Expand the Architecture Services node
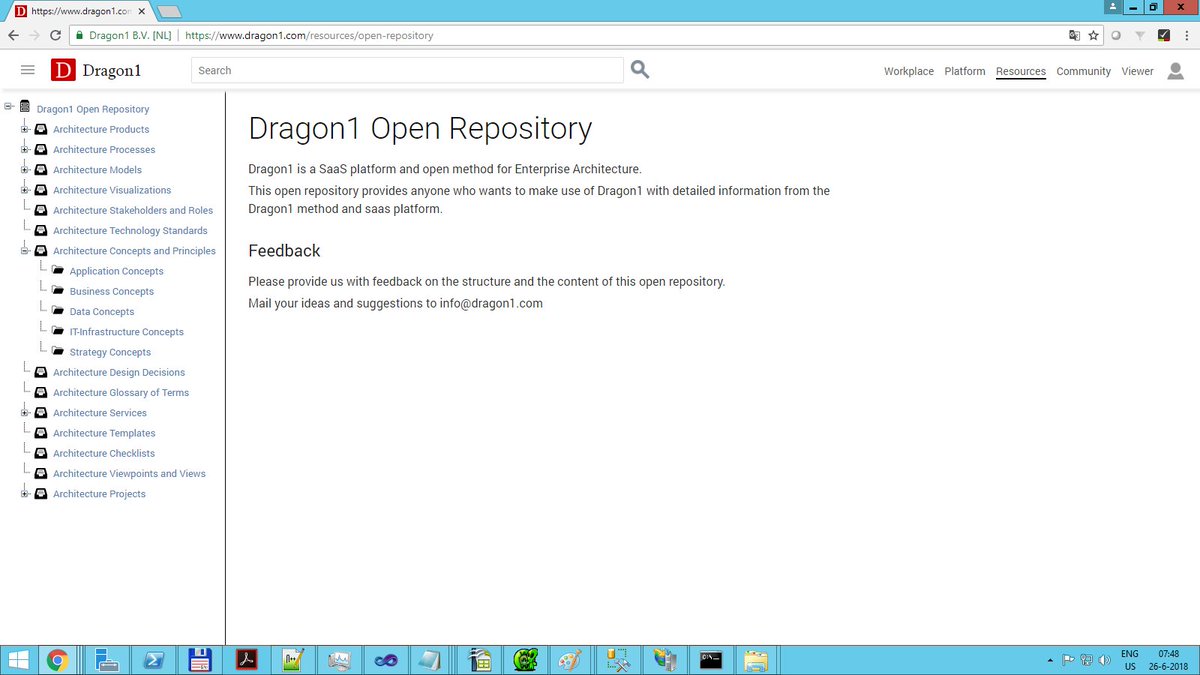The width and height of the screenshot is (1200, 675). tap(25, 412)
